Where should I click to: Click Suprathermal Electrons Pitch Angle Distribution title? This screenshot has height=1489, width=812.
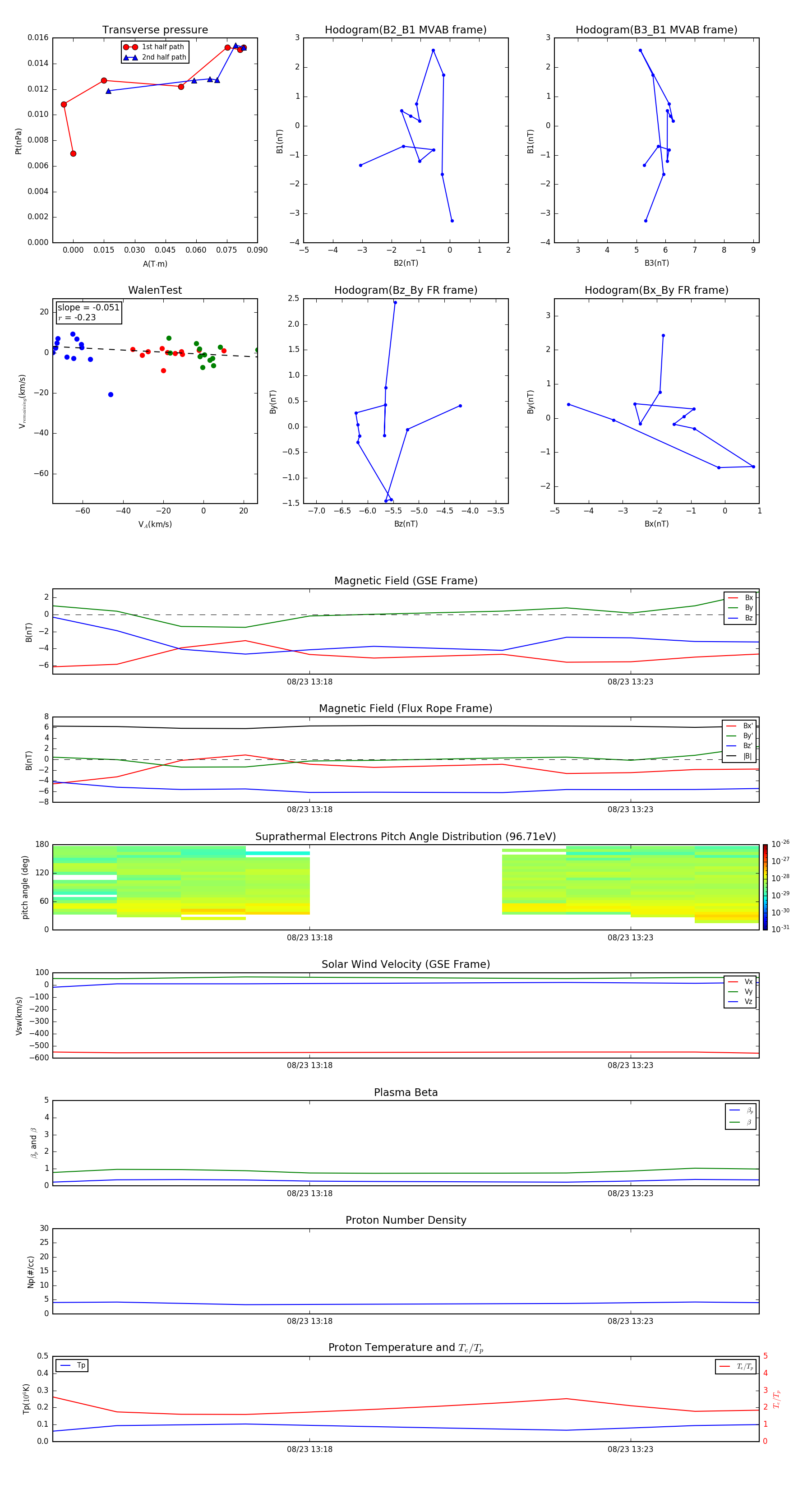coord(406,837)
